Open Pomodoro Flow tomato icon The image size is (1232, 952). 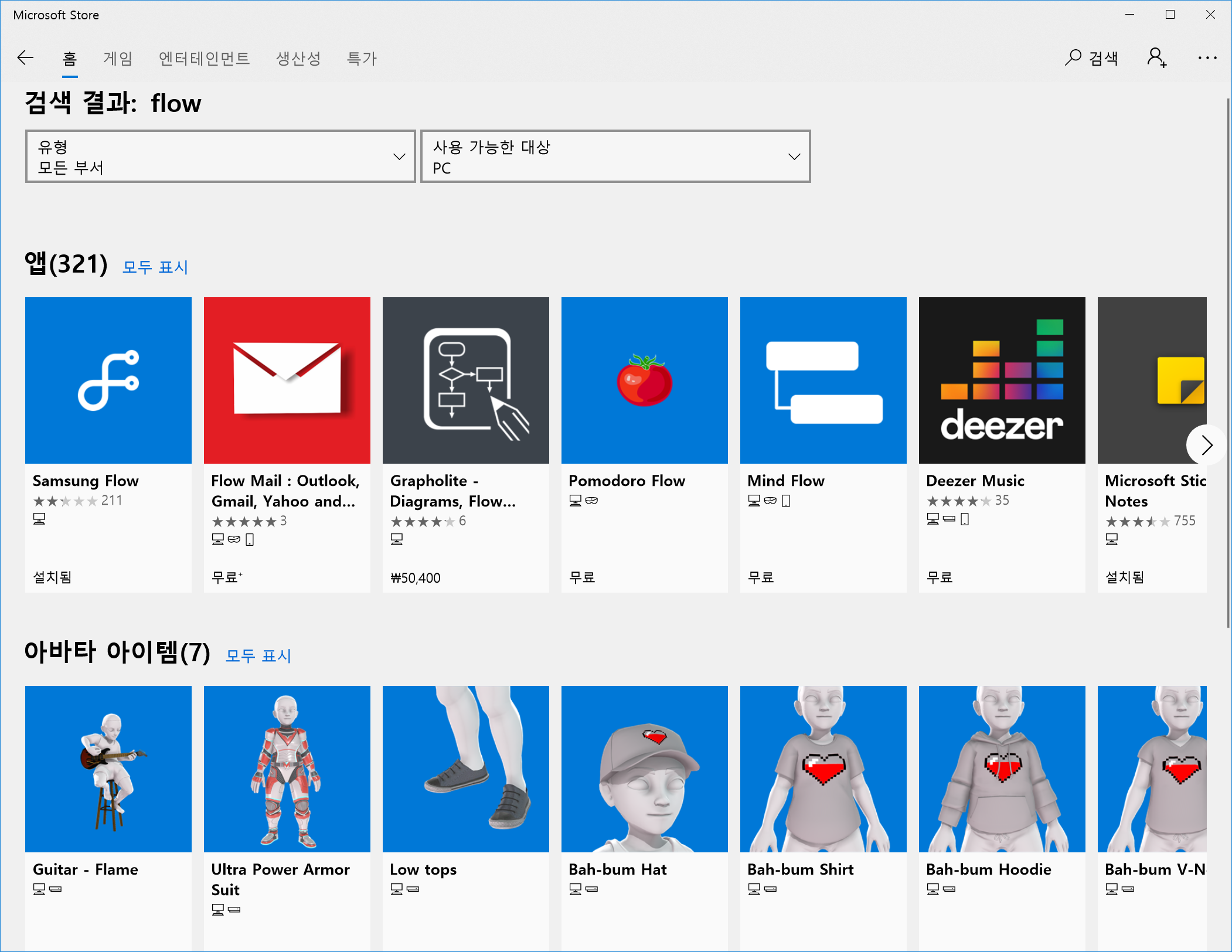tap(645, 380)
